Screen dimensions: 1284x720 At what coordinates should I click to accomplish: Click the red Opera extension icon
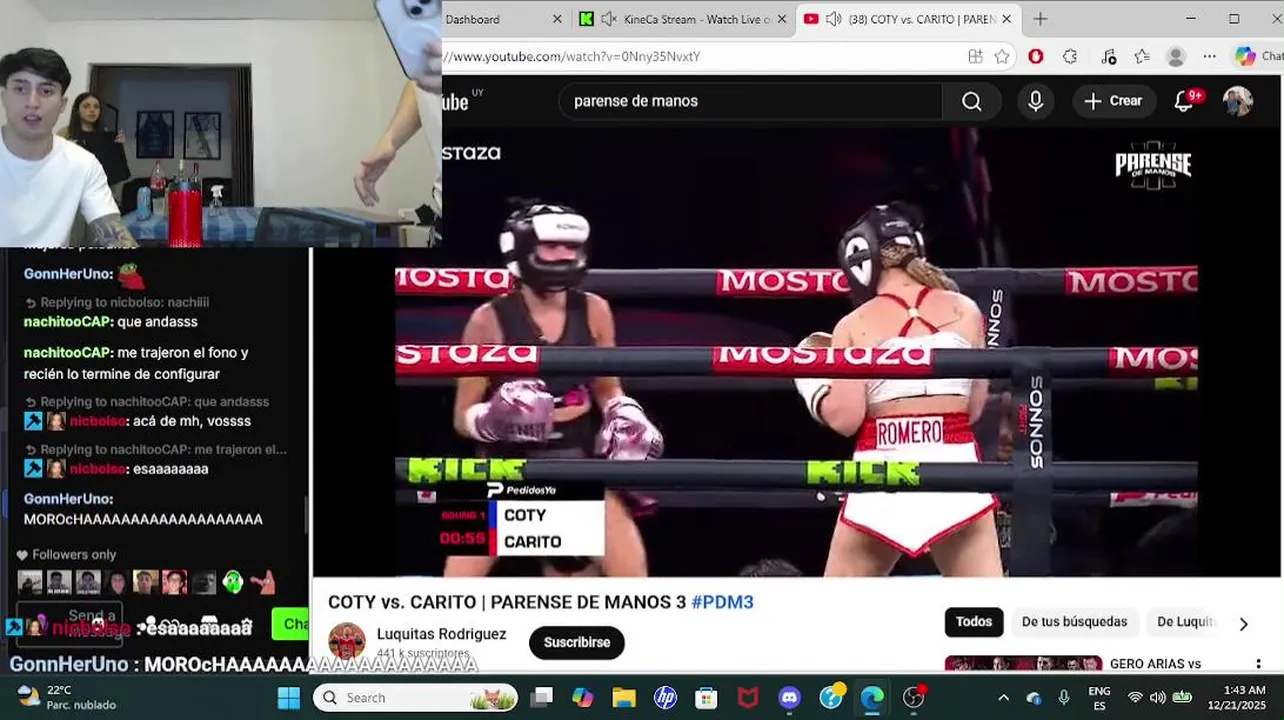(1035, 56)
